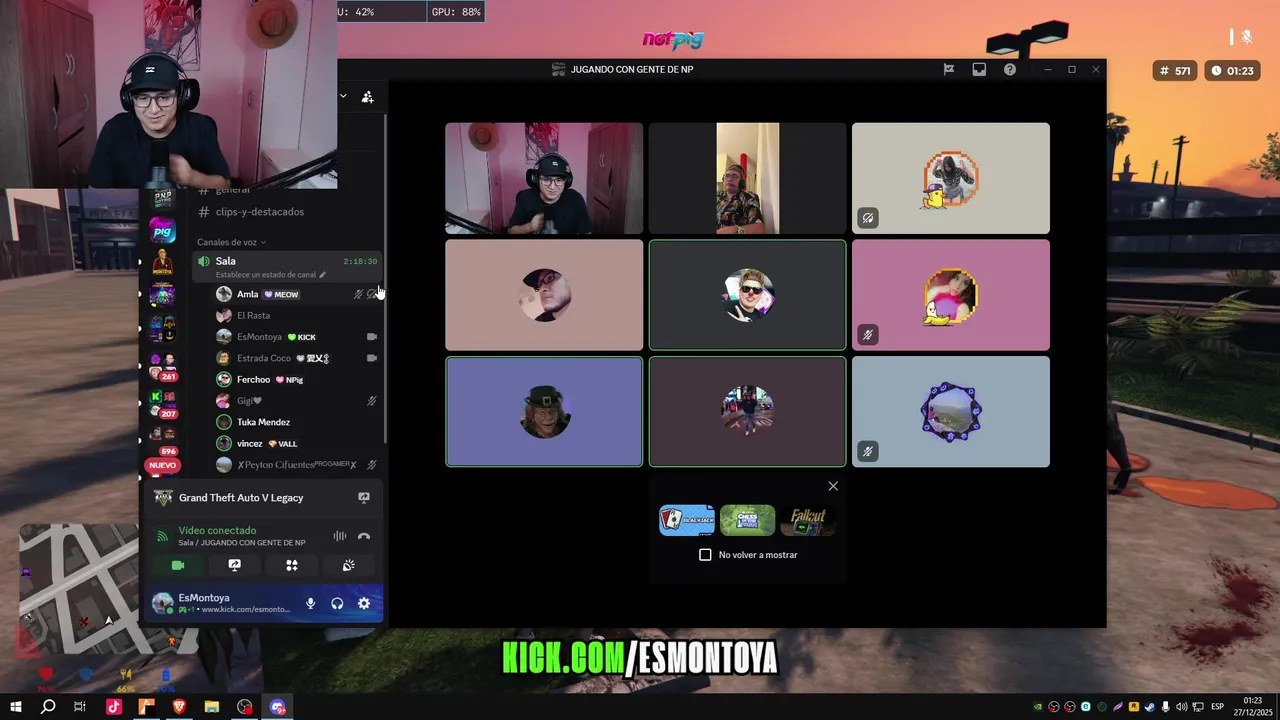Screen dimensions: 1280x720
Task: Collapse Canales de voz category
Action: tap(231, 242)
